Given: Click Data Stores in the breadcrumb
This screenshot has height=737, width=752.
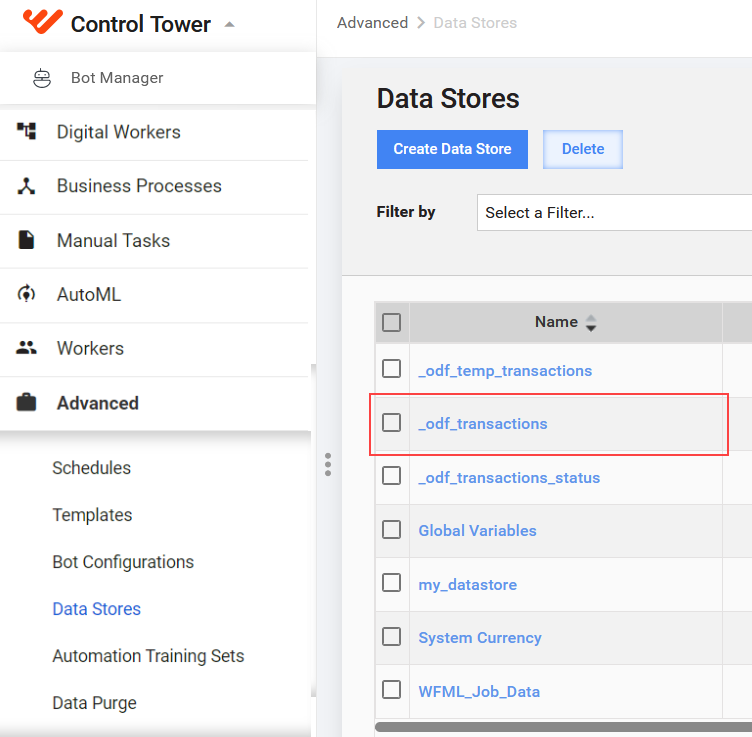Looking at the screenshot, I should pos(475,23).
